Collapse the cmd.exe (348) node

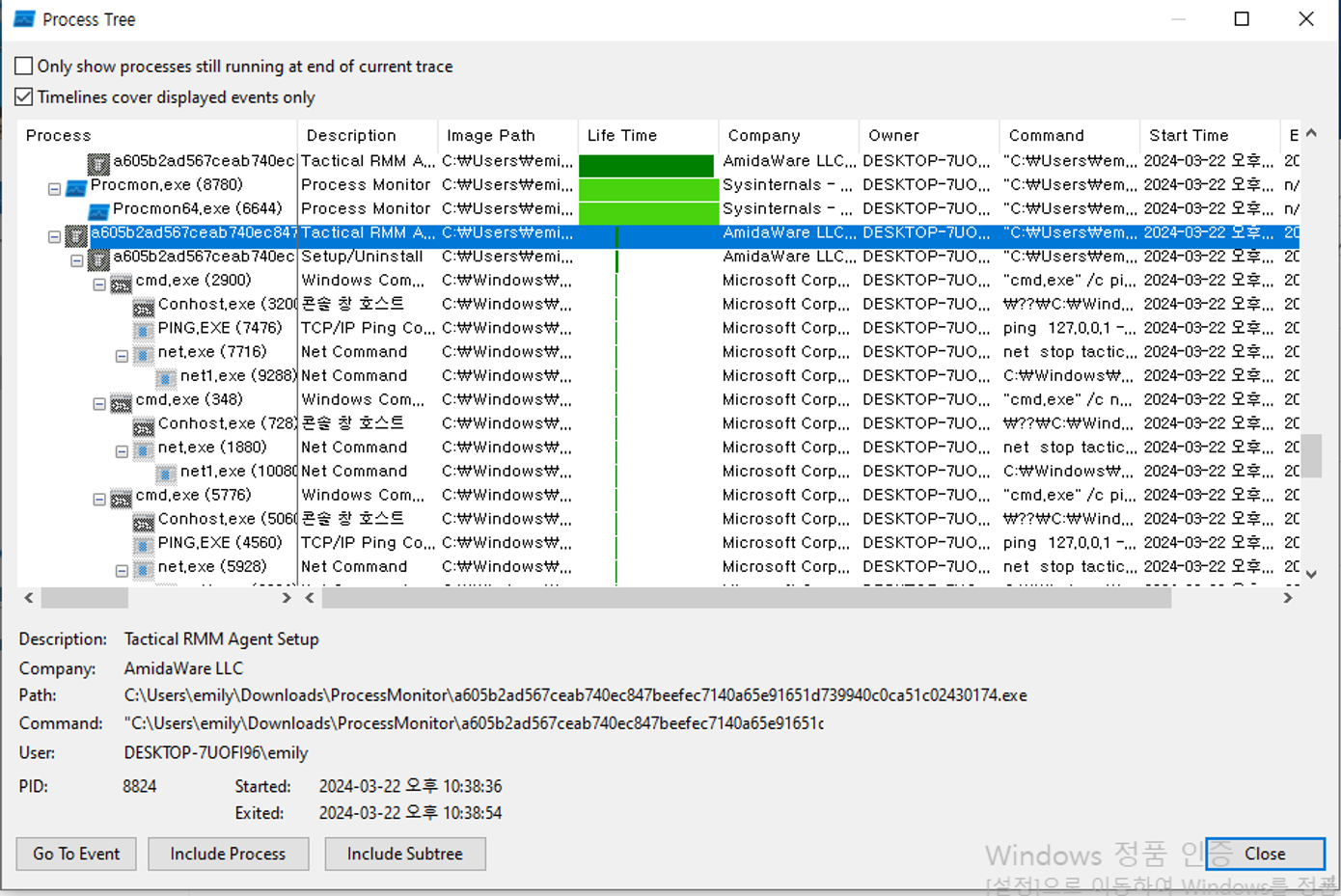(x=99, y=404)
